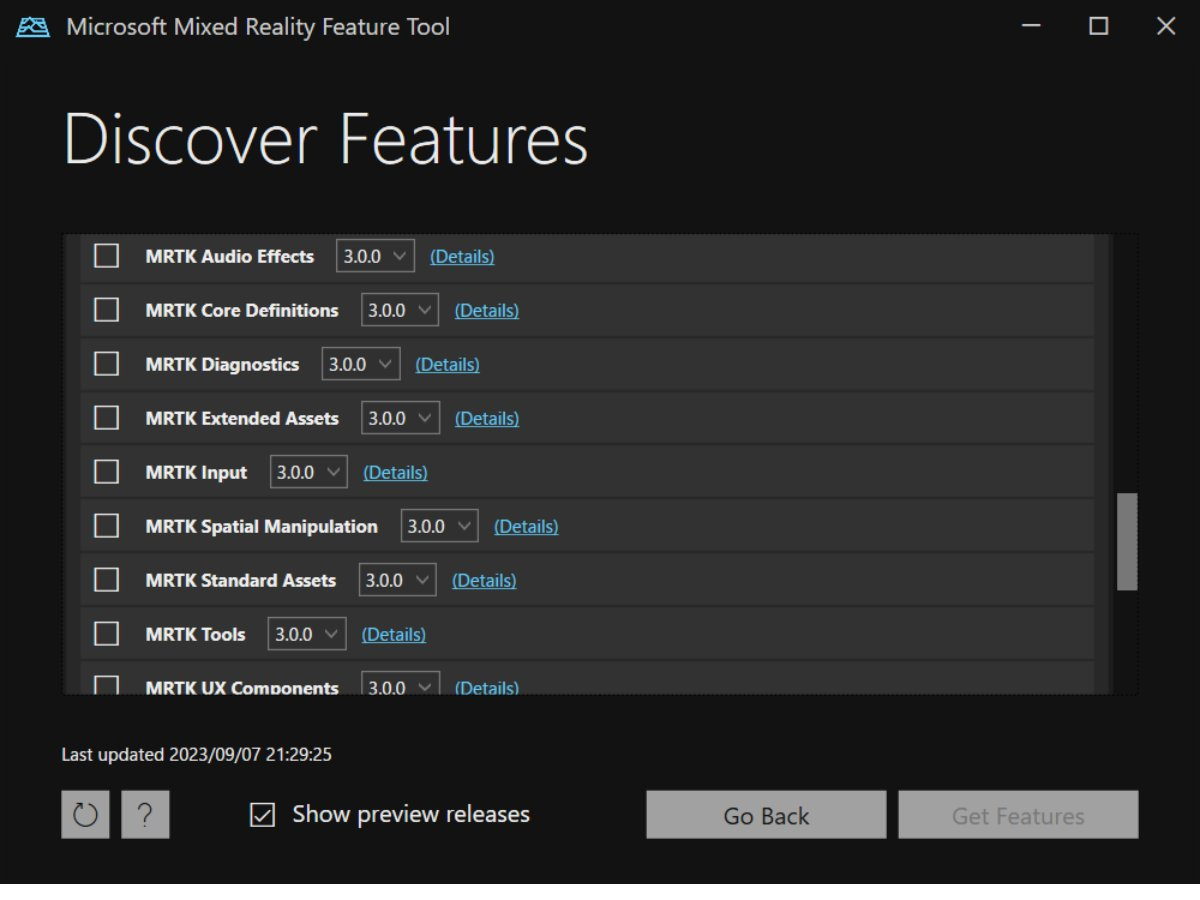
Task: Open Details link for MRTK Core Definitions
Action: (x=487, y=311)
